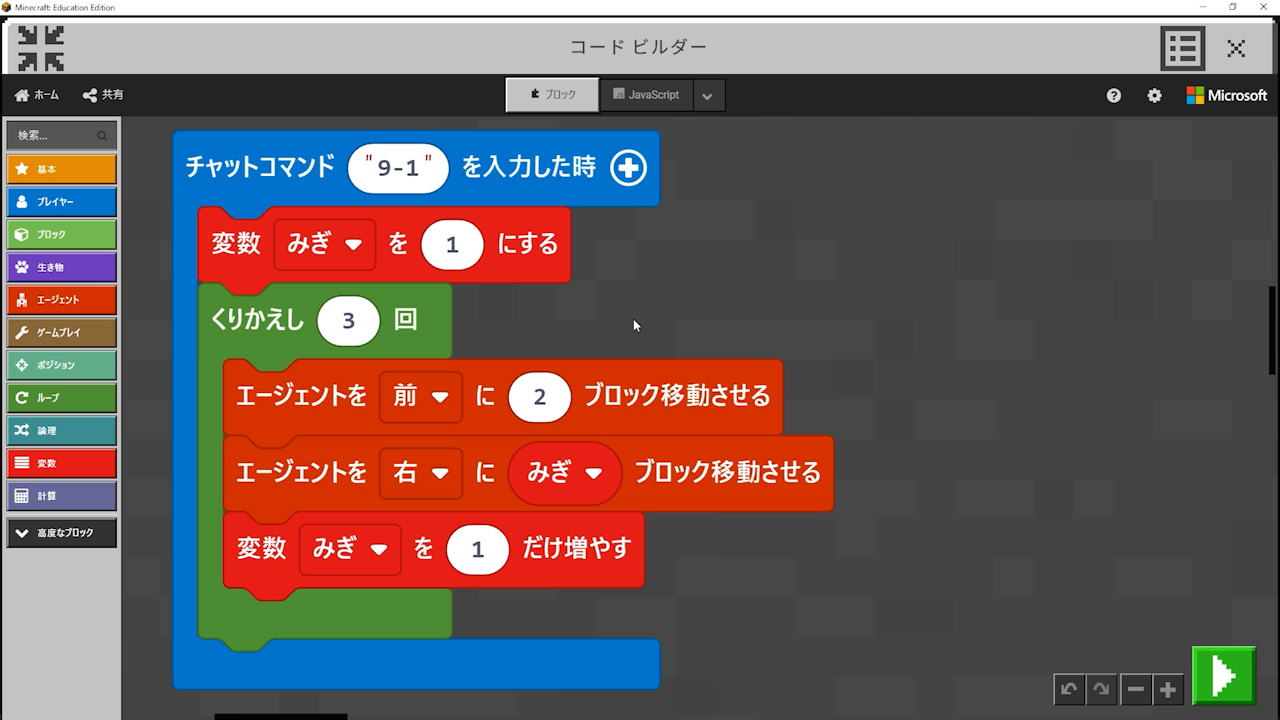Image resolution: width=1280 pixels, height=720 pixels.
Task: Open the list view icon in header
Action: click(1182, 48)
